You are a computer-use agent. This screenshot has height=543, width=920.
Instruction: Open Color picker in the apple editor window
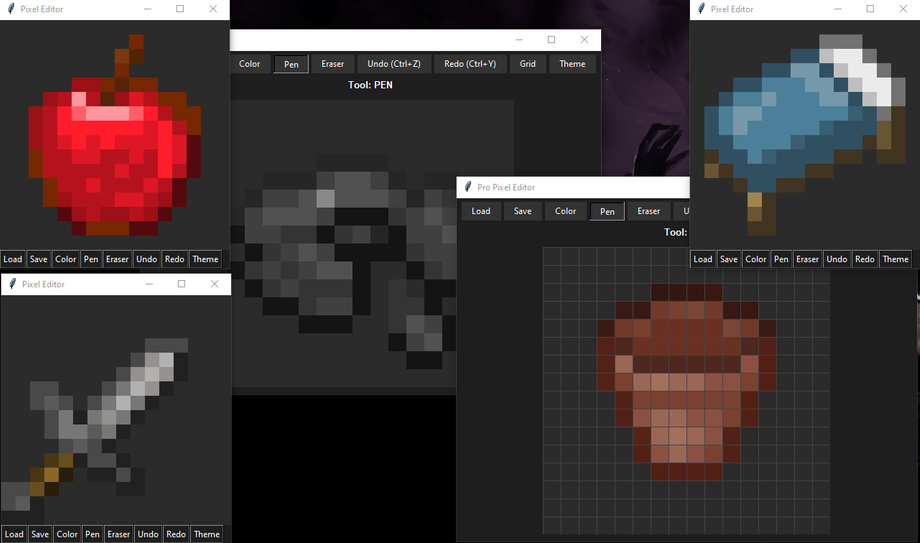click(x=66, y=259)
